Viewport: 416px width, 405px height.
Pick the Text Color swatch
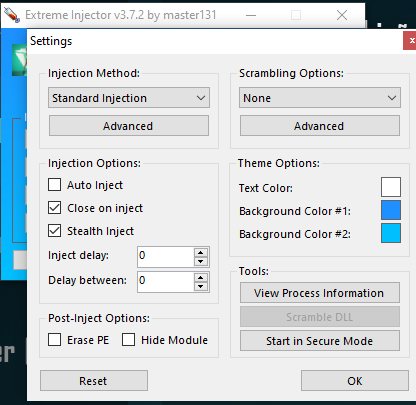coord(391,187)
